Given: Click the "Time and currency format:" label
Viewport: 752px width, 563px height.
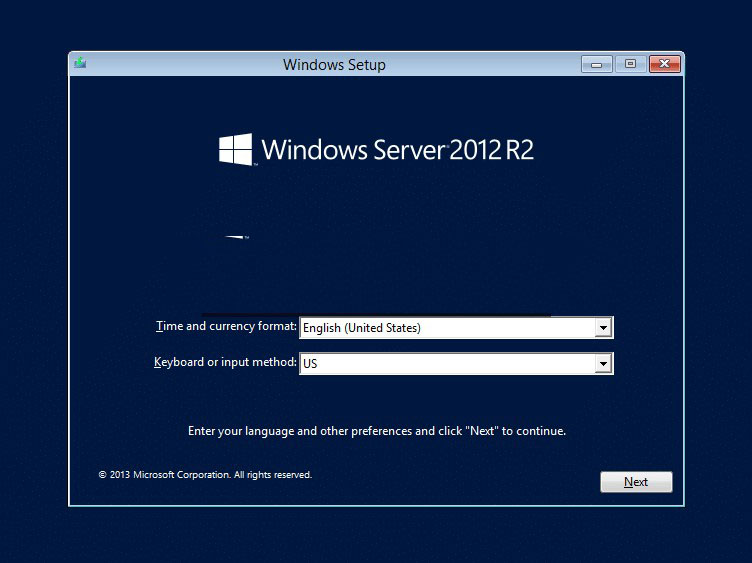Looking at the screenshot, I should (x=226, y=326).
